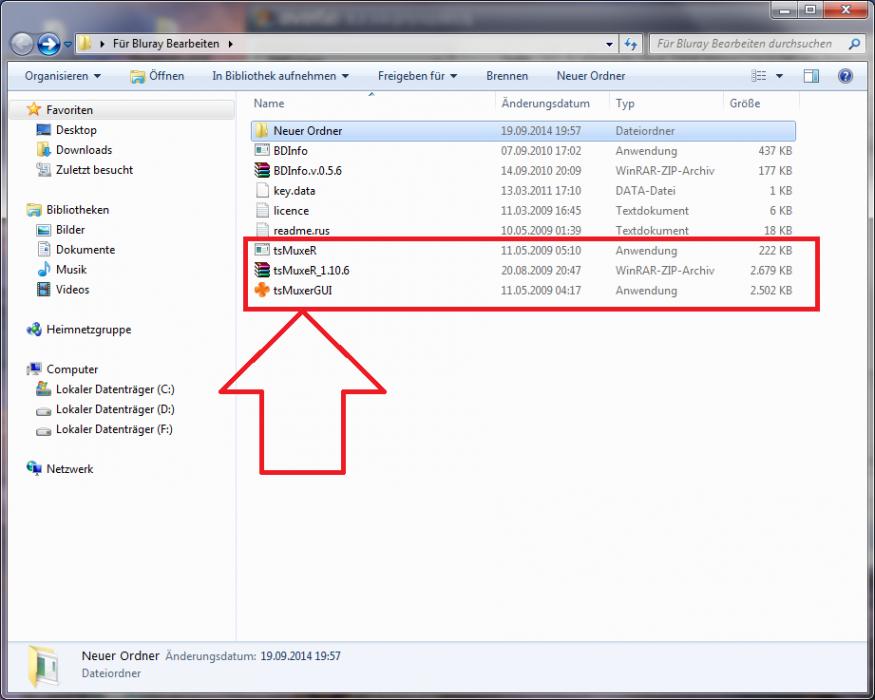The width and height of the screenshot is (875, 700).
Task: Click the Heimnetzgruppe icon
Action: (x=34, y=329)
